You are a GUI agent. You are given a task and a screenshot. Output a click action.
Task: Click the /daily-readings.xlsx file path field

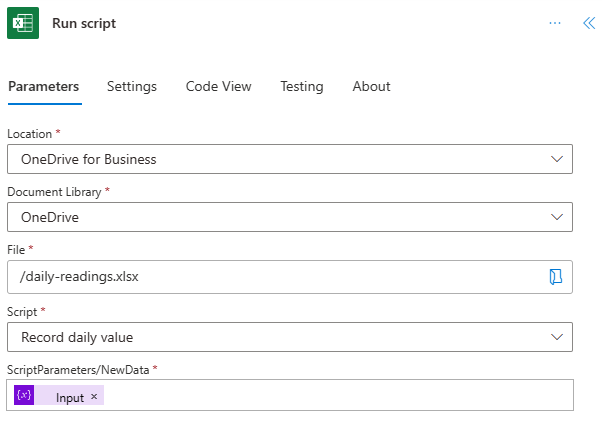click(270, 277)
